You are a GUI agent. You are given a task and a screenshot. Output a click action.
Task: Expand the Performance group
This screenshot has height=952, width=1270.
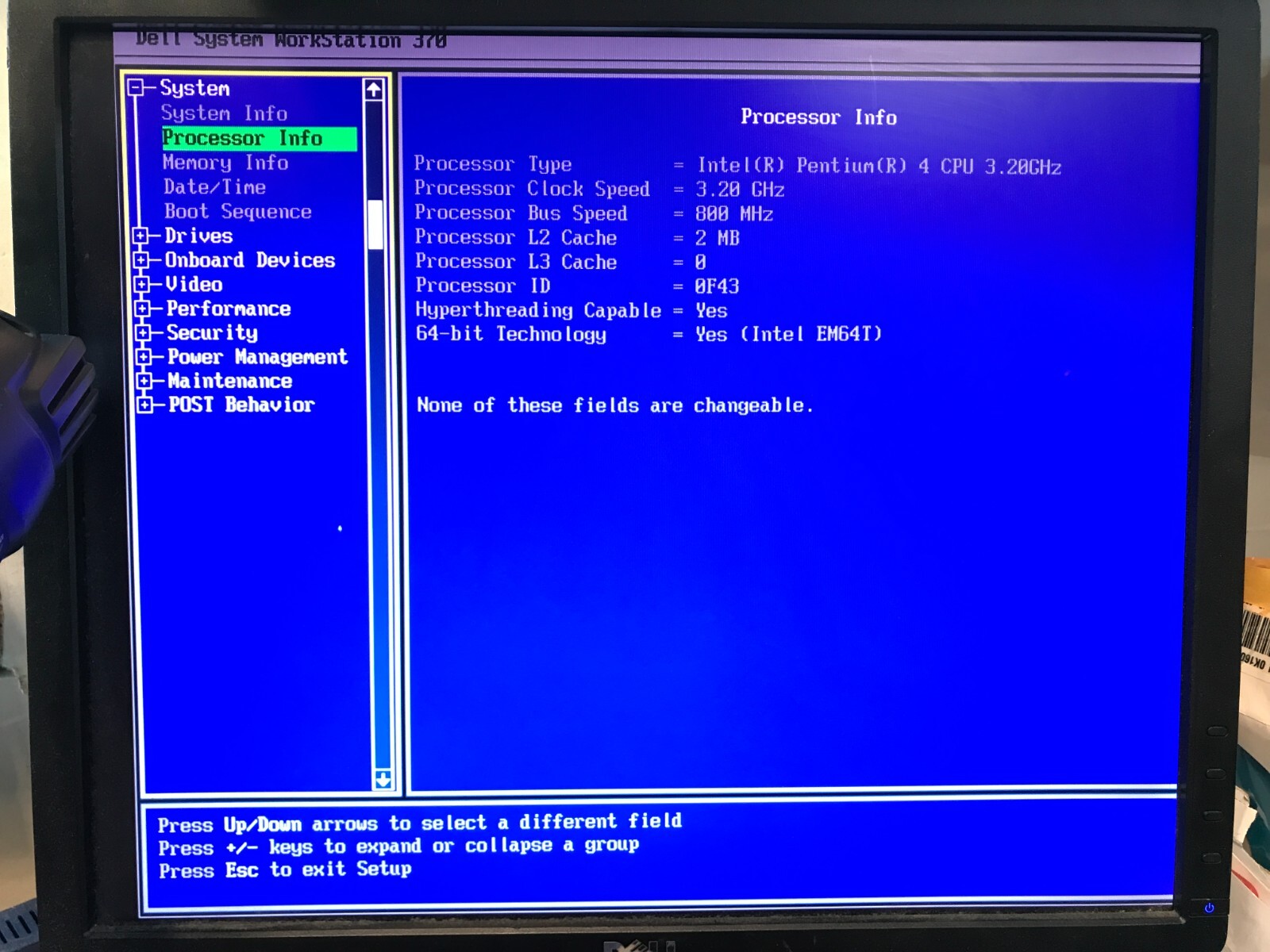(x=143, y=309)
